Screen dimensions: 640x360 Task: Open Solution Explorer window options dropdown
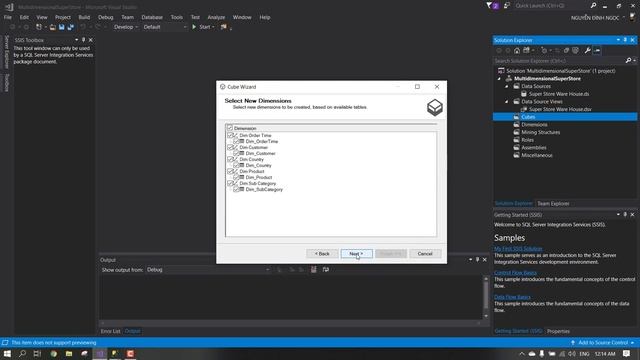click(618, 40)
